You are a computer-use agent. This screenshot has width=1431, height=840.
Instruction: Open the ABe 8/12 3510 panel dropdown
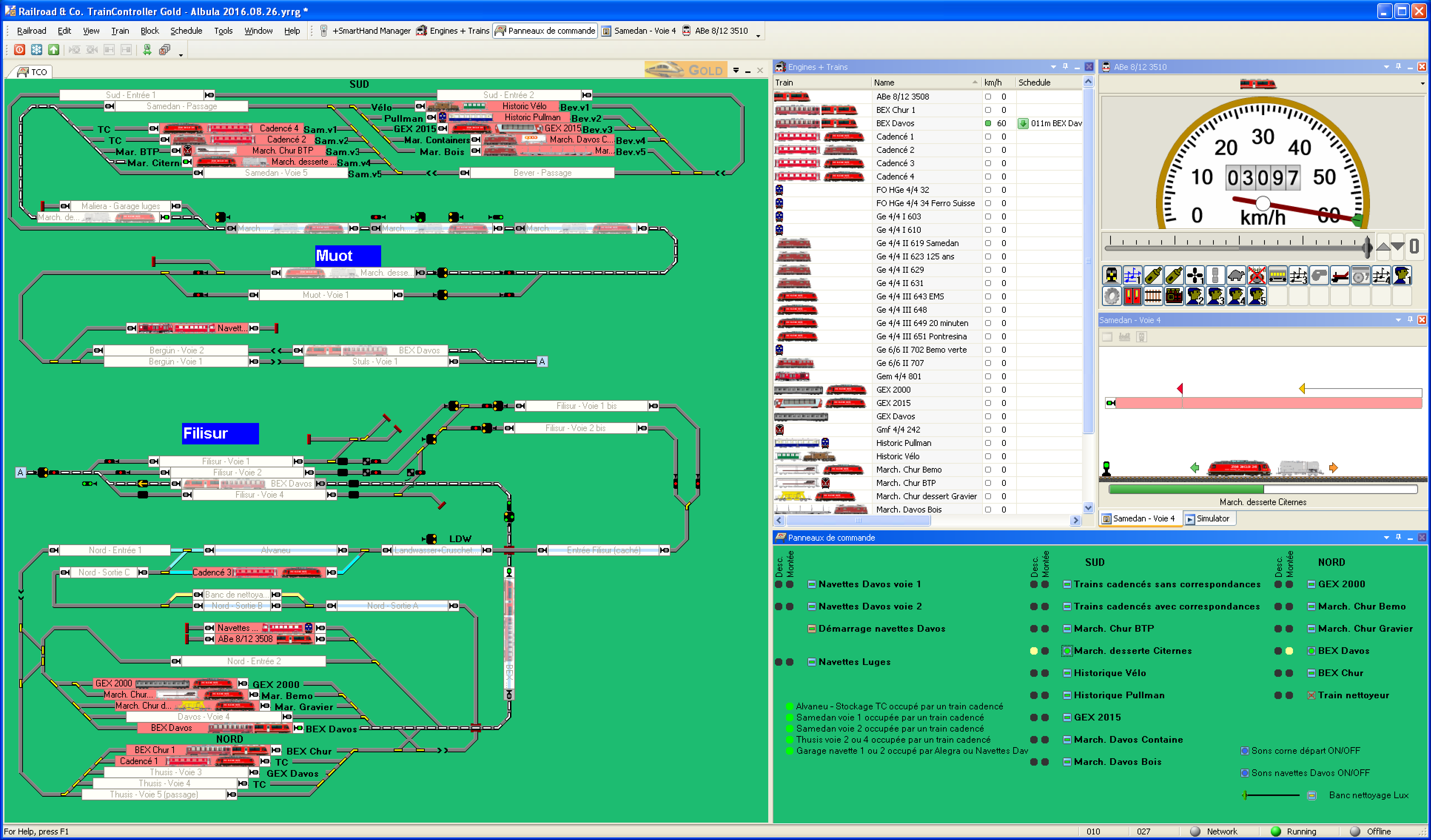coord(1386,67)
